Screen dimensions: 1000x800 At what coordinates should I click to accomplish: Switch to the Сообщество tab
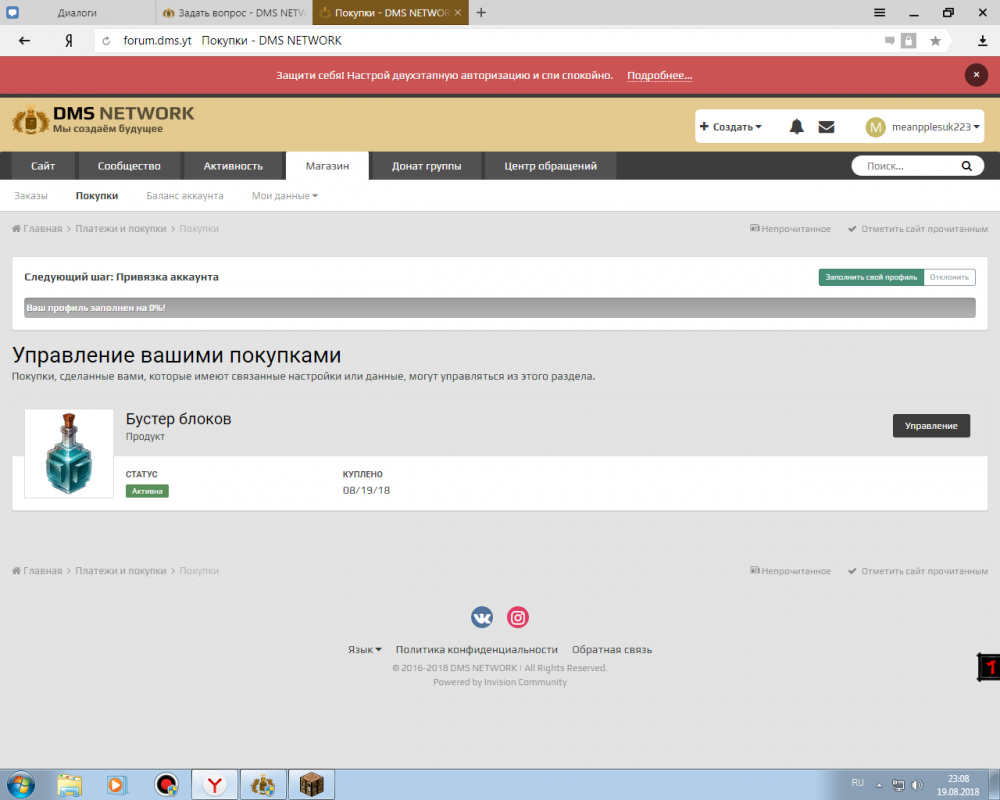(129, 166)
